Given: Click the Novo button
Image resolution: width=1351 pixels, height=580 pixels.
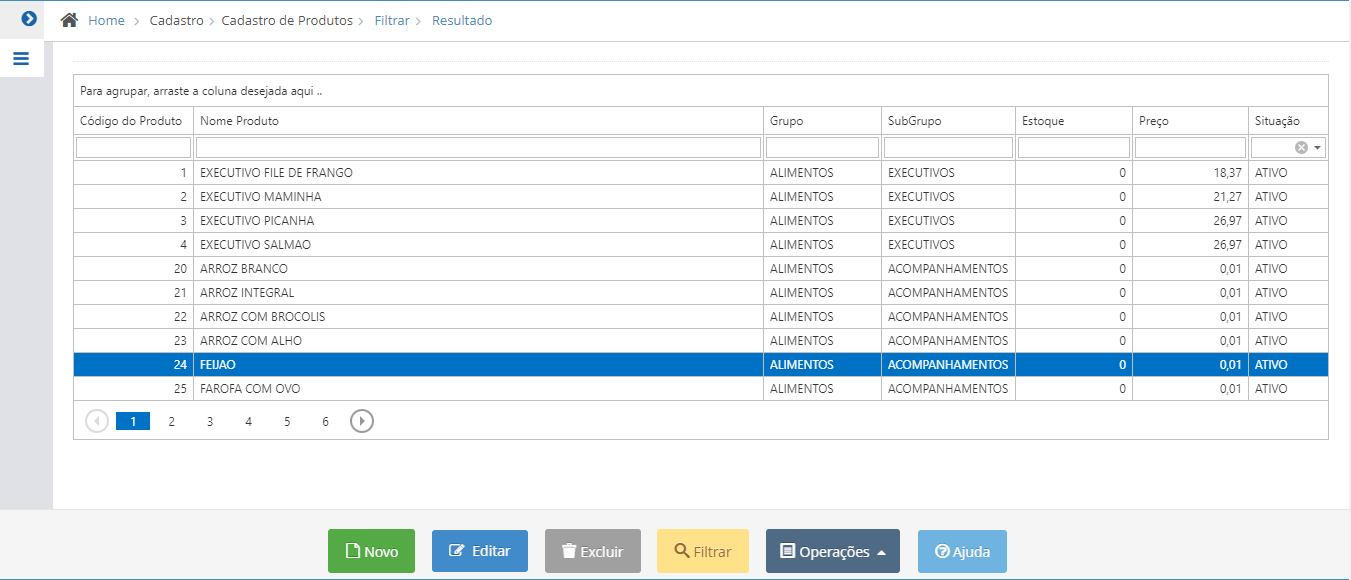Looking at the screenshot, I should (x=371, y=551).
